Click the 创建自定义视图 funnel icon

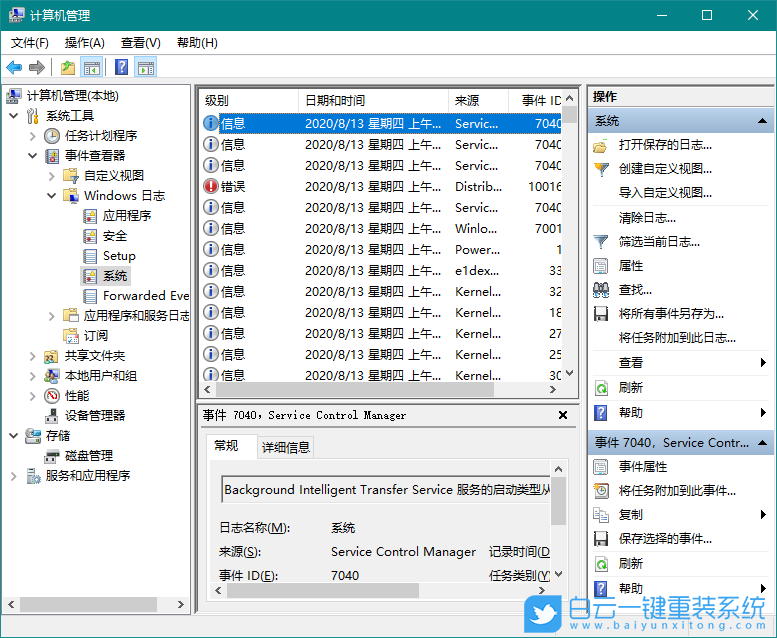[x=601, y=169]
